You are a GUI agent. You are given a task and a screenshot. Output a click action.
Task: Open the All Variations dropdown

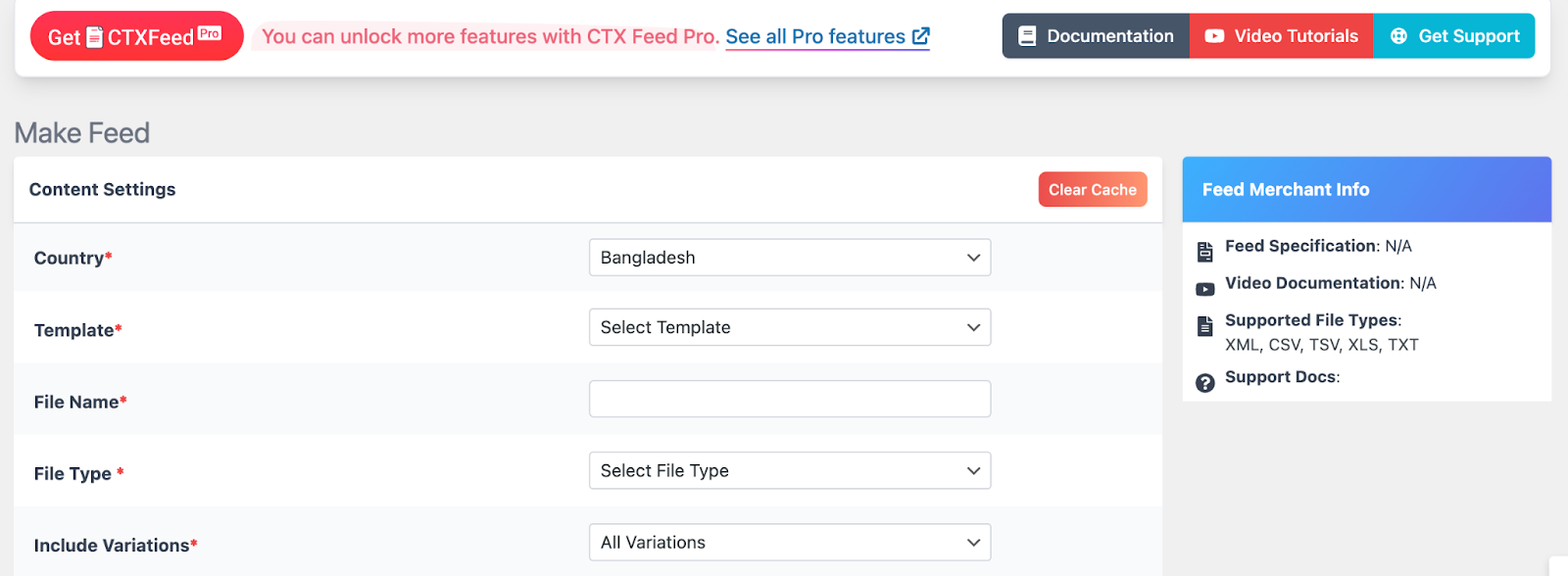click(790, 542)
